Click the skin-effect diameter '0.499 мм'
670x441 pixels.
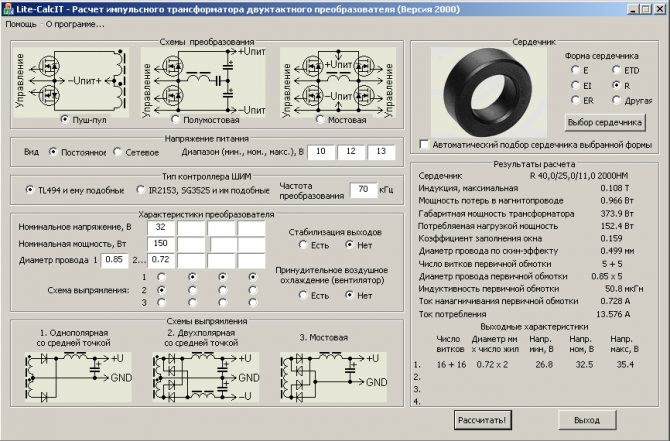pyautogui.click(x=617, y=251)
